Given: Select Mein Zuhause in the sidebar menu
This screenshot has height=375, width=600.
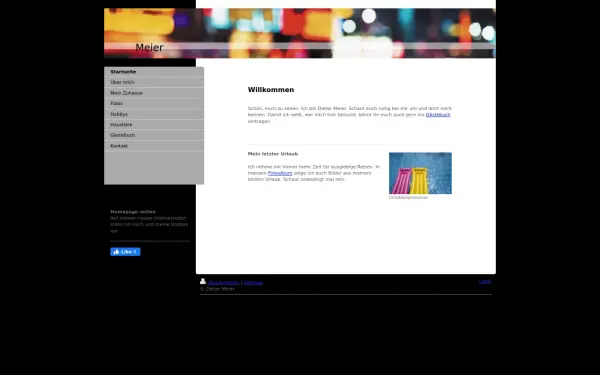Looking at the screenshot, I should pos(154,93).
